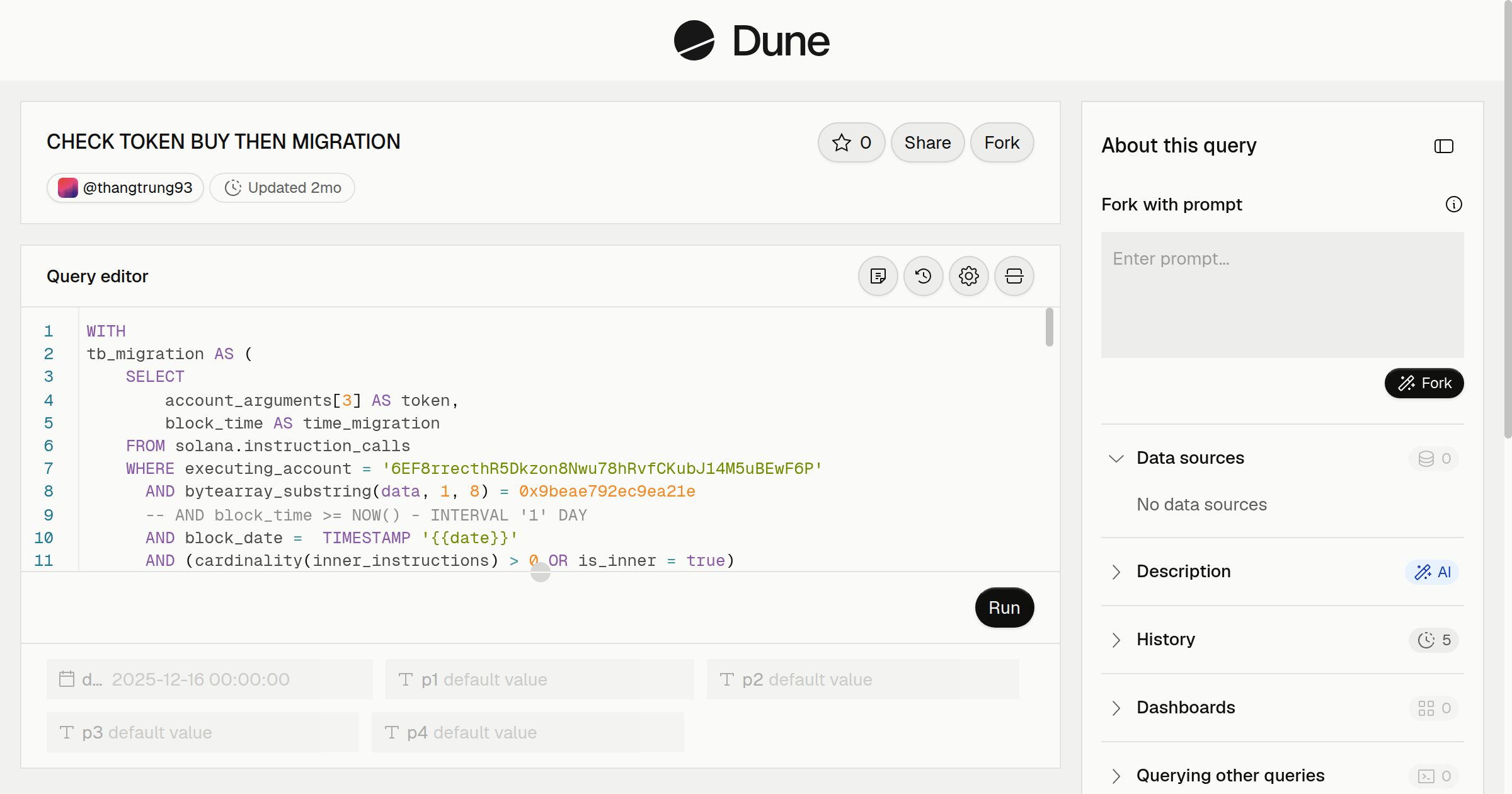
Task: Click the @thangtrung93 avatar
Action: [68, 188]
